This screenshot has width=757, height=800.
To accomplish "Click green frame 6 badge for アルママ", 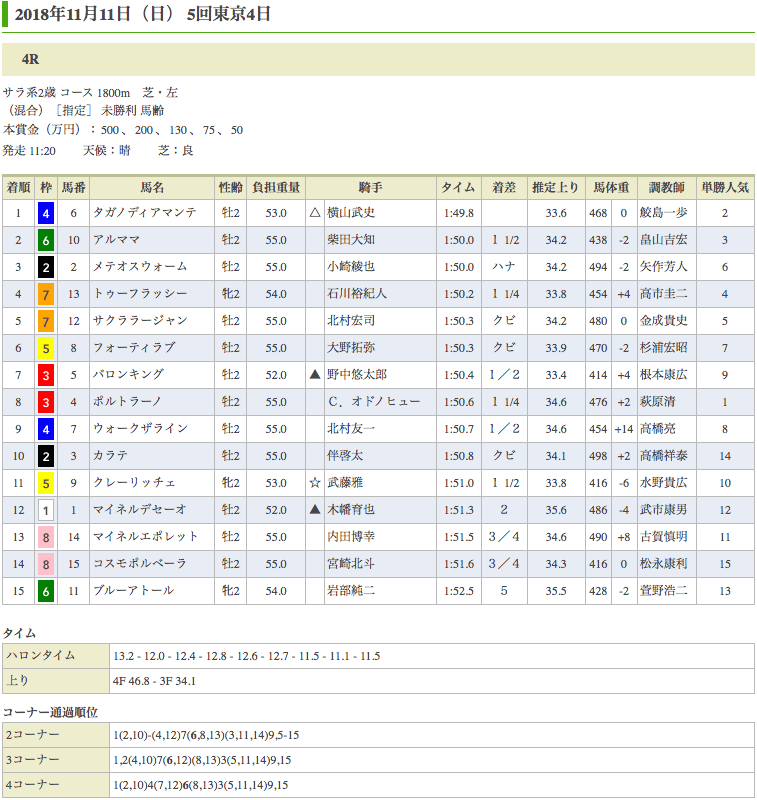I will pyautogui.click(x=45, y=240).
